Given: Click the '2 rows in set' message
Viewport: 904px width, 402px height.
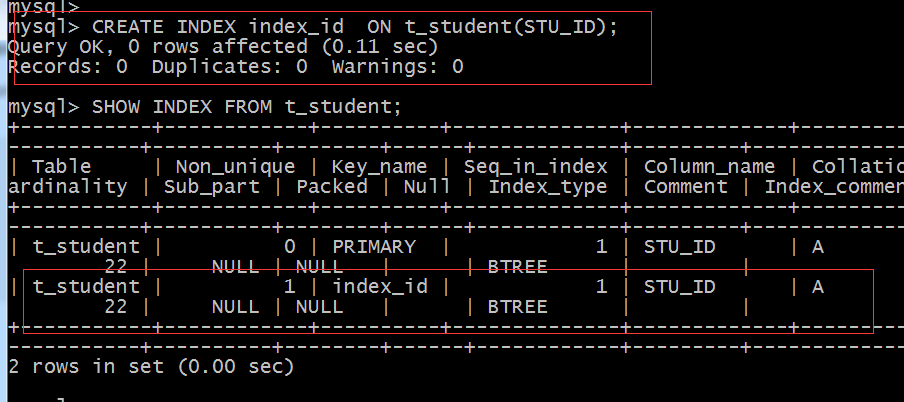Looking at the screenshot, I should tap(150, 367).
